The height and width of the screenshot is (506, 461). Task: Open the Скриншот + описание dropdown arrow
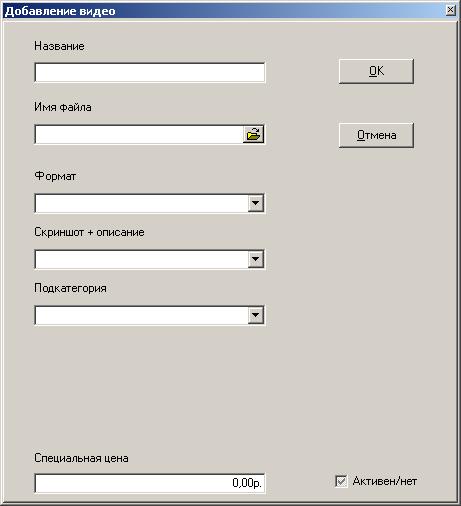[256, 259]
